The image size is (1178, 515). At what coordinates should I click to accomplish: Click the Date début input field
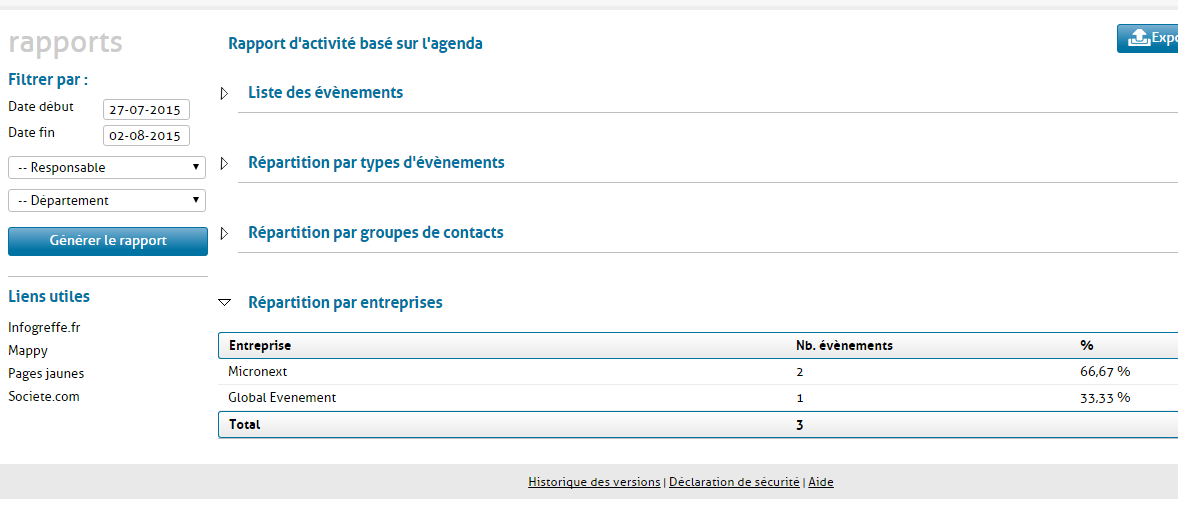146,110
